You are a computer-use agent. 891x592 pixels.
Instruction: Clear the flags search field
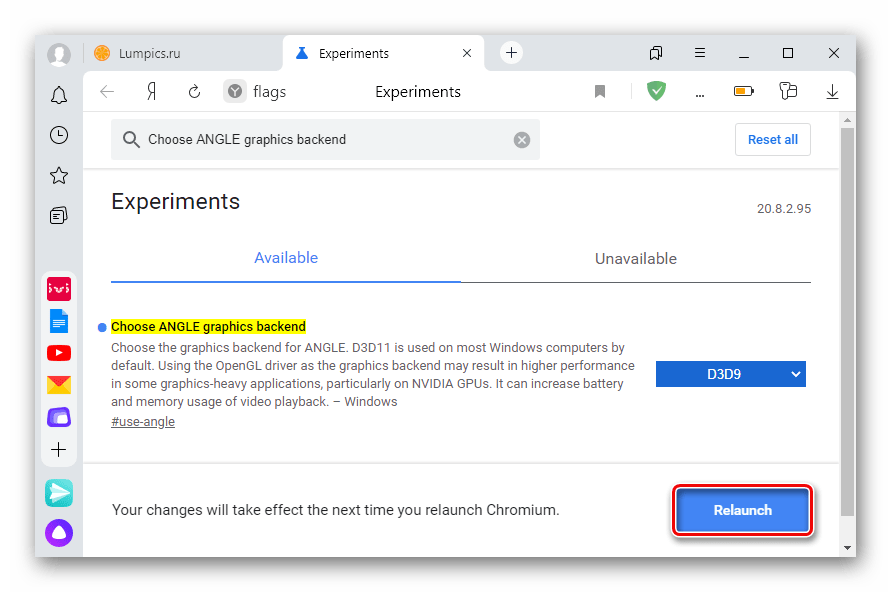point(522,140)
